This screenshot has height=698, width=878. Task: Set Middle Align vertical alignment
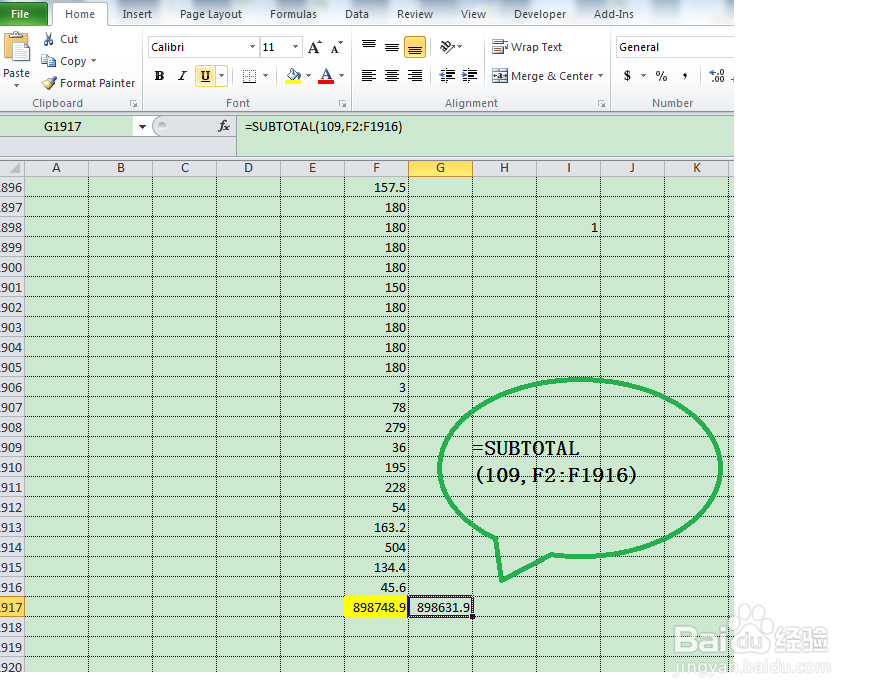(x=391, y=47)
